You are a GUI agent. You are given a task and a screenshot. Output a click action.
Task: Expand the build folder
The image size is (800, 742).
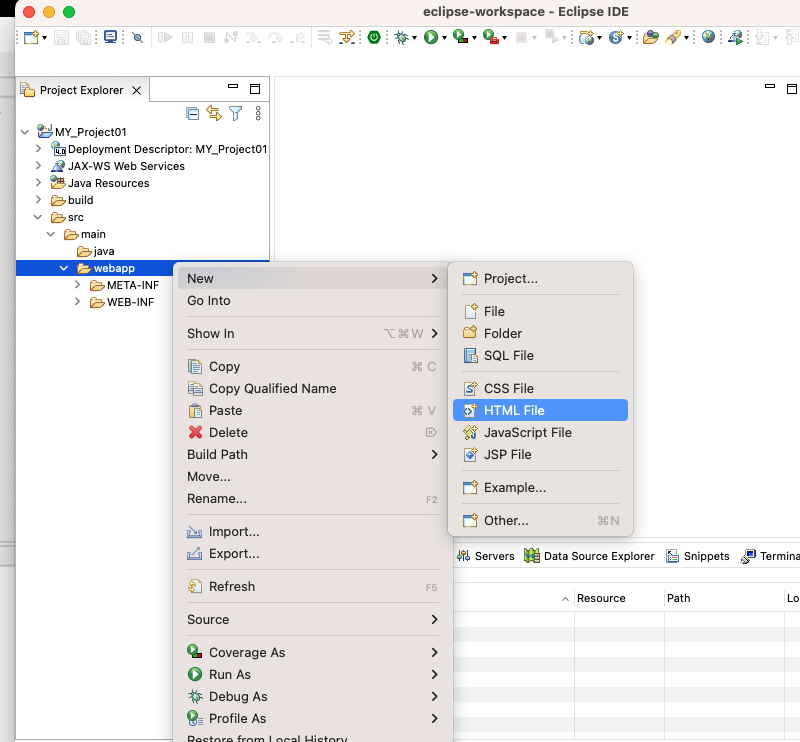tap(38, 199)
